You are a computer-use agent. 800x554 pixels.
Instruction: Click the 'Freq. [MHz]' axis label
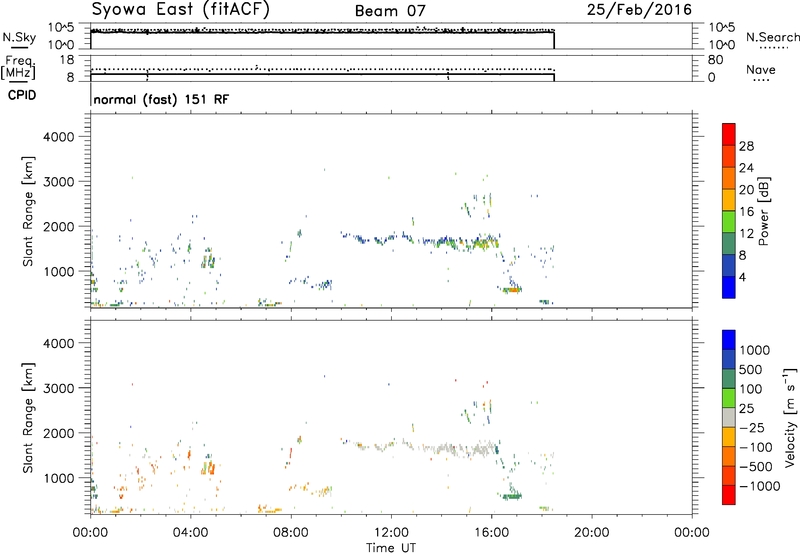[x=18, y=68]
